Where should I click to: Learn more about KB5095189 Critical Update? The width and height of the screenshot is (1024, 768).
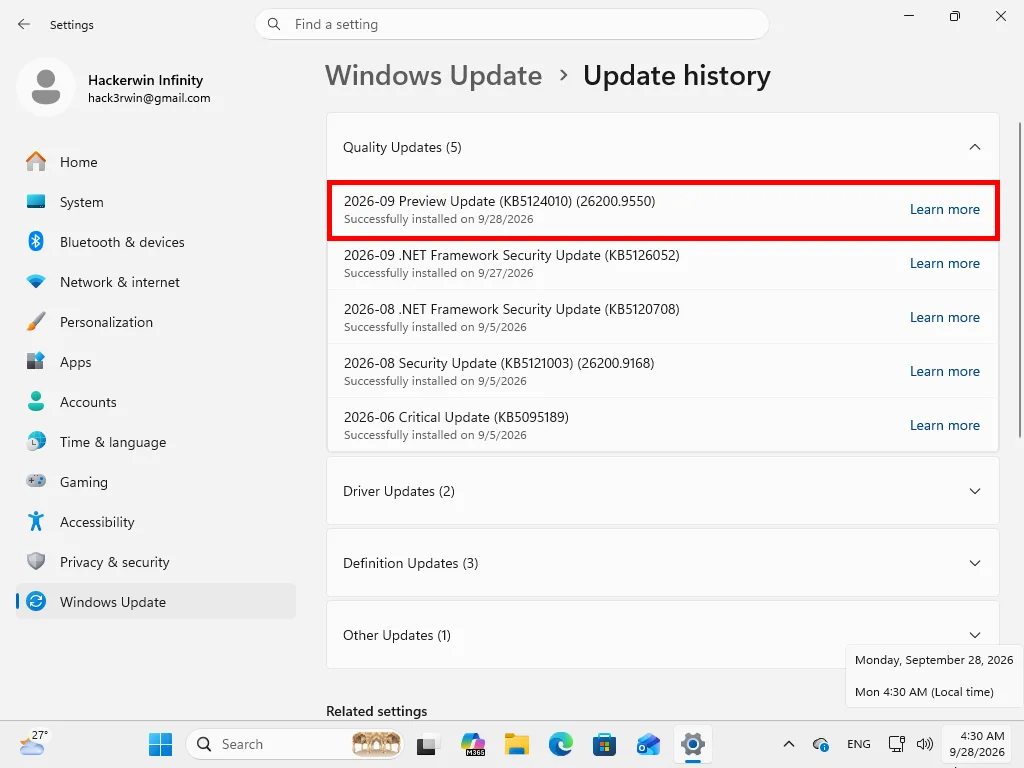944,425
